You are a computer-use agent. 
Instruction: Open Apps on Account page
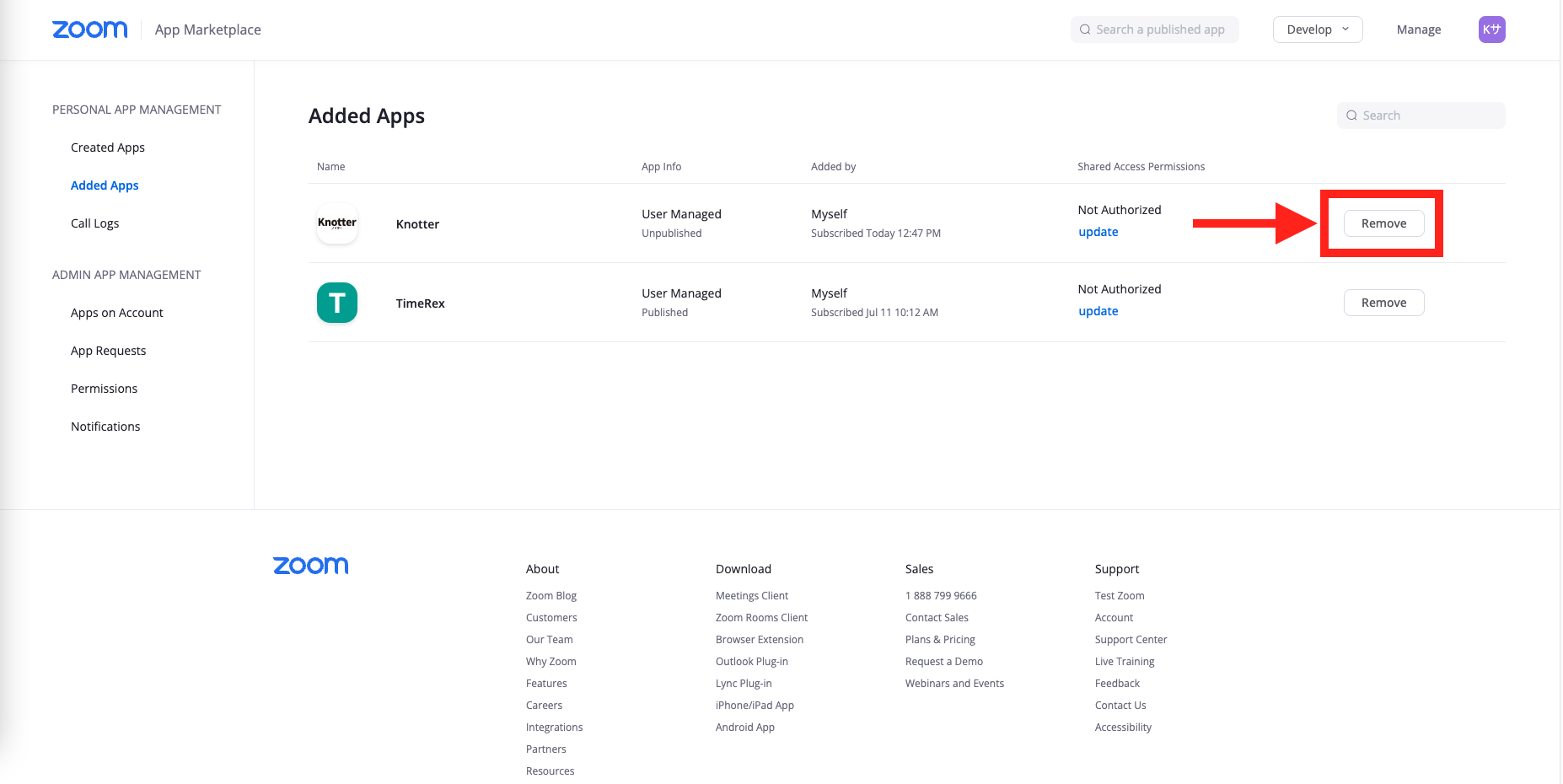[117, 313]
